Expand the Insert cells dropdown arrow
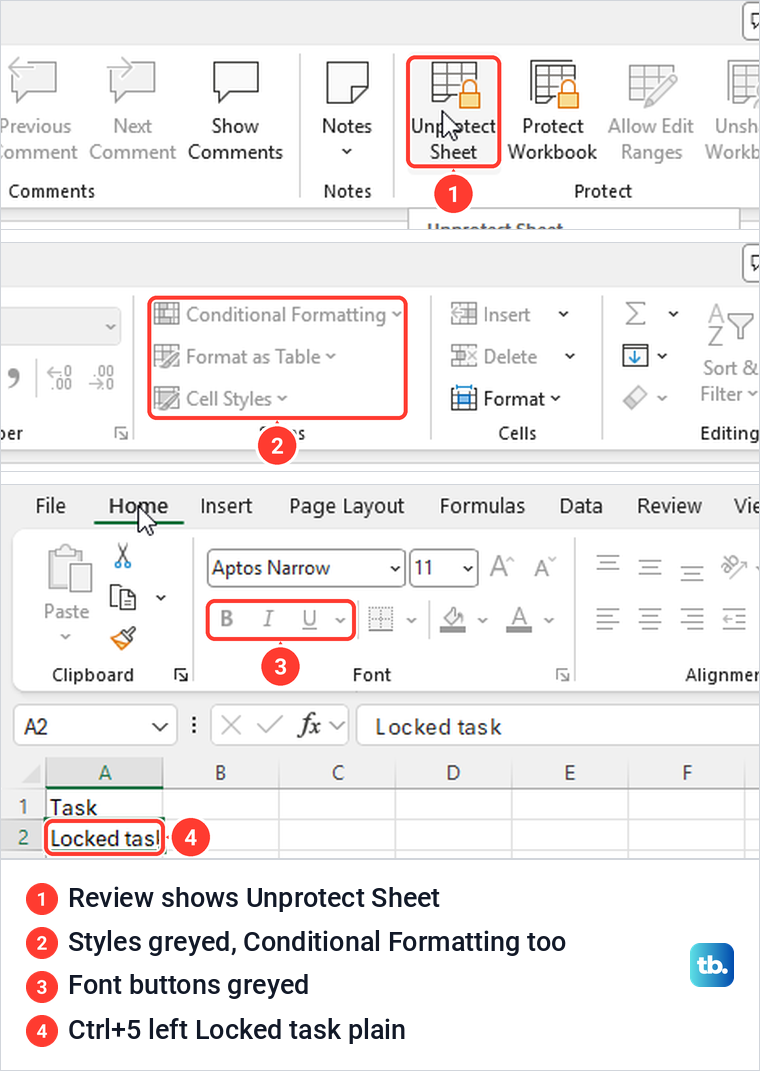 click(x=563, y=315)
